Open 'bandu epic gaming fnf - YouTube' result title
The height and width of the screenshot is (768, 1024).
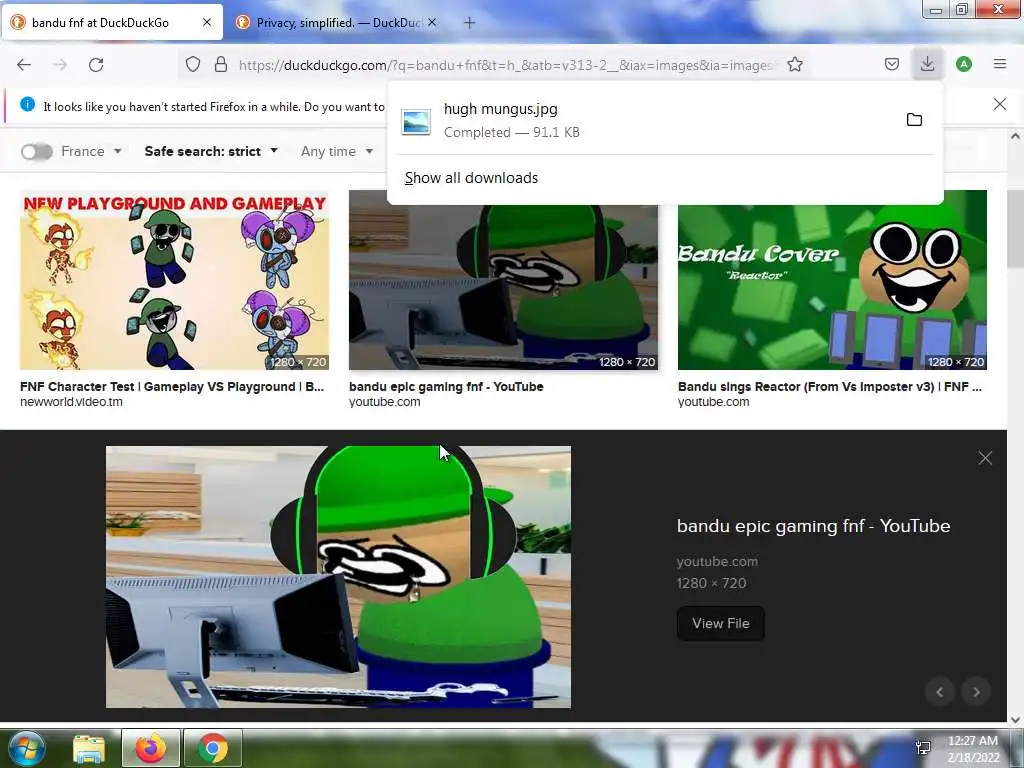(446, 387)
